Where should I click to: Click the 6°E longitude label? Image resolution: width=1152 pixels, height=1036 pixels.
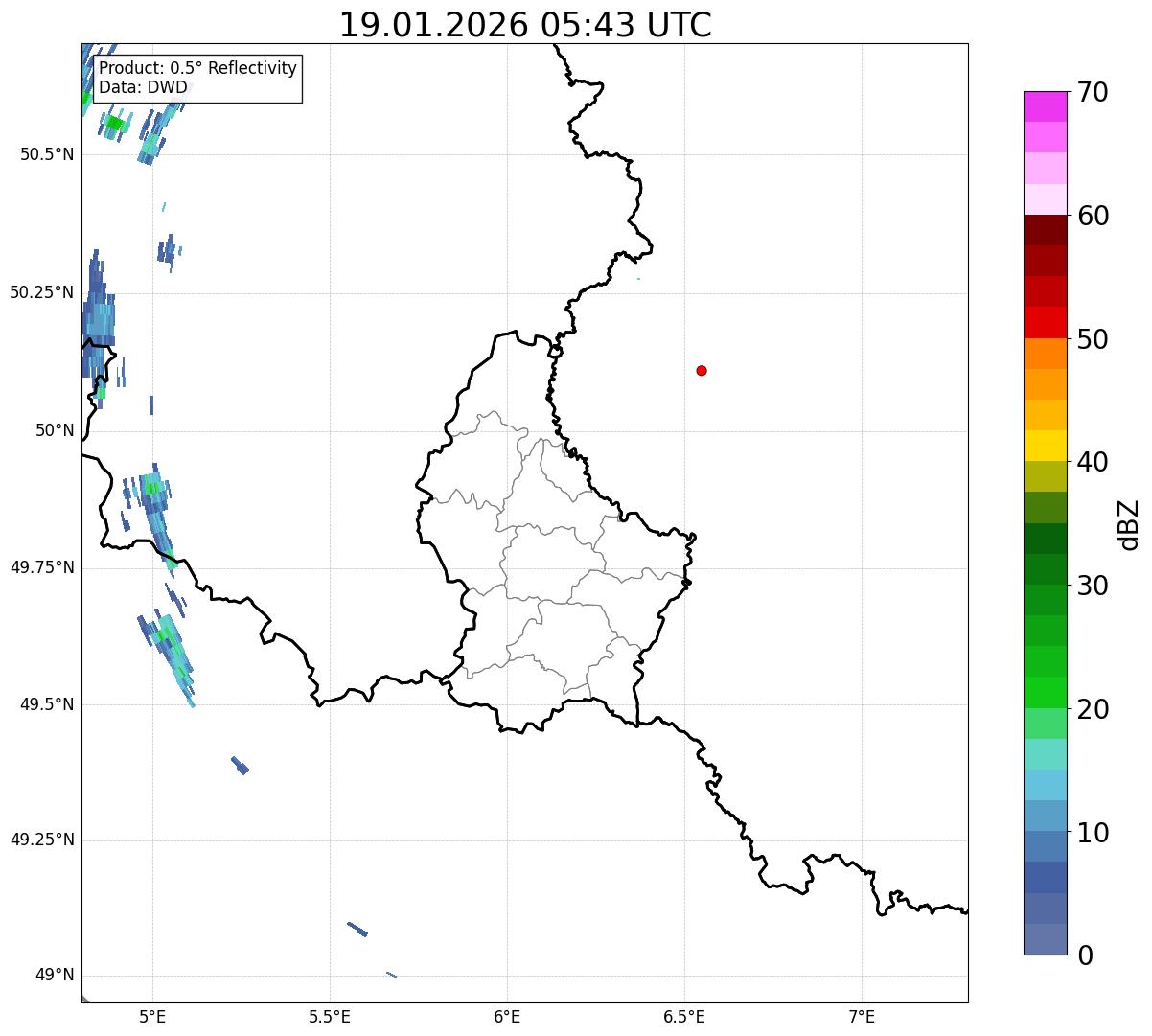click(507, 1016)
